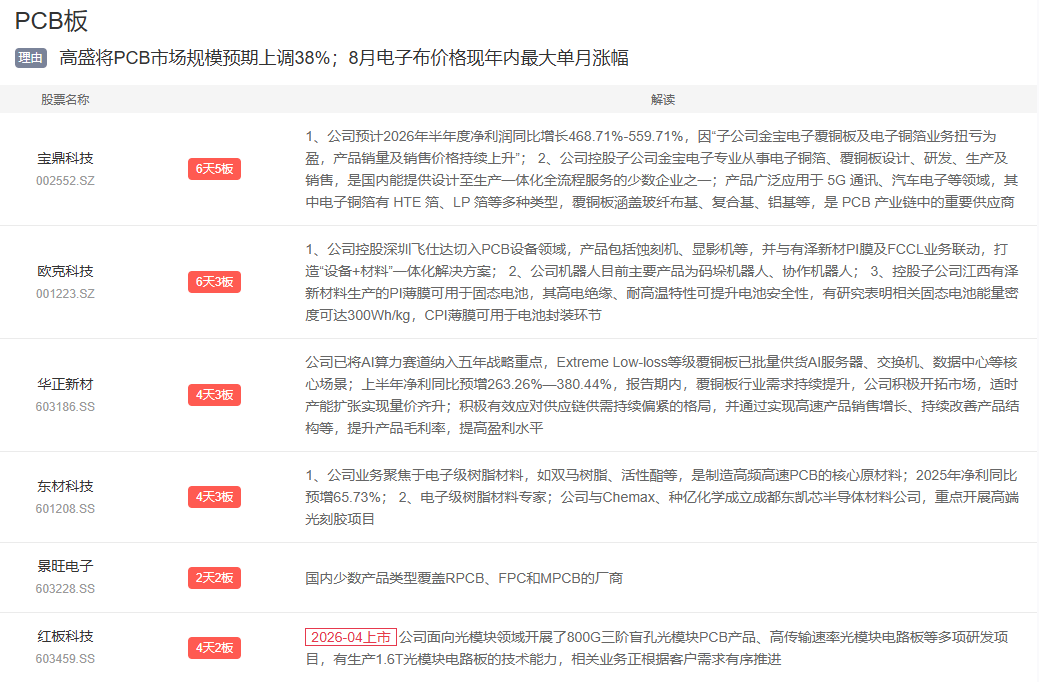Click stock code 601208.SS
Viewport: 1039px width, 682px height.
tap(65, 508)
